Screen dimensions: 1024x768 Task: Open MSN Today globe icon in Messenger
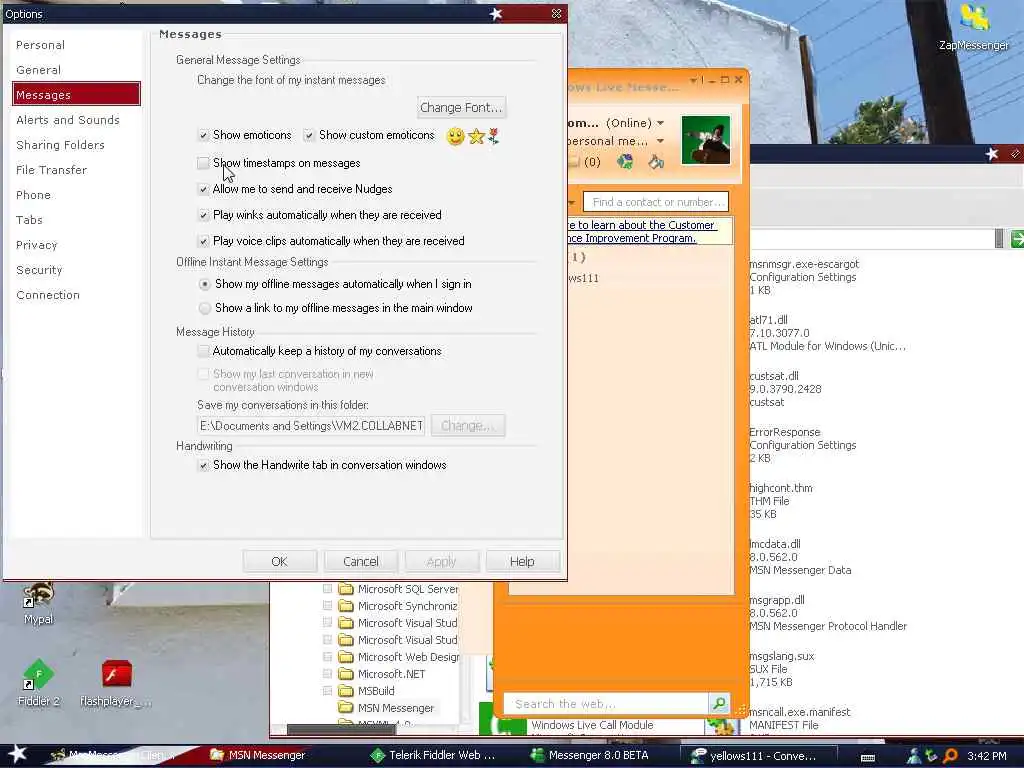(626, 161)
